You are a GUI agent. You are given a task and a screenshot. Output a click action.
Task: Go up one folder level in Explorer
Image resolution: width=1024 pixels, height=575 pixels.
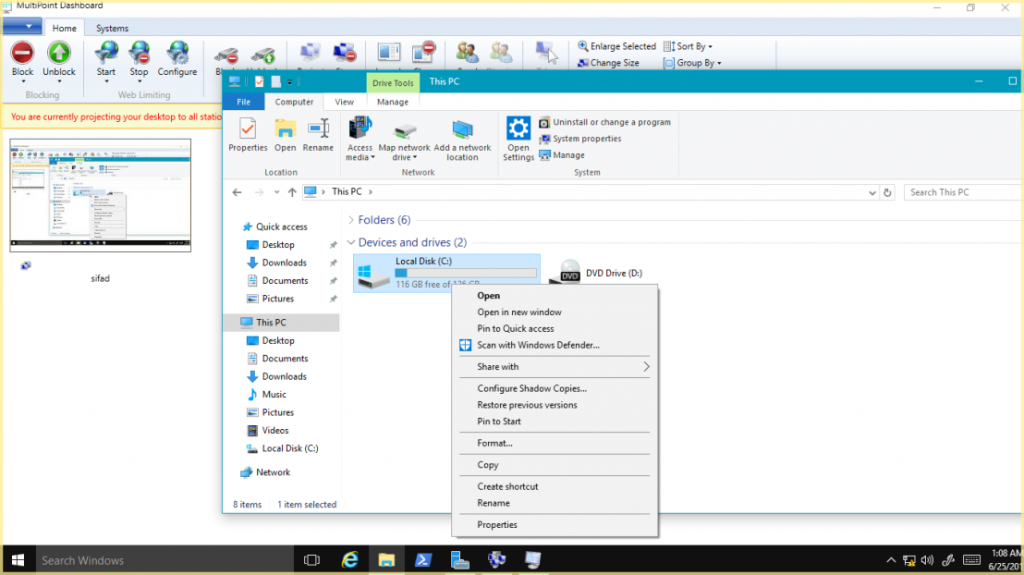pyautogui.click(x=292, y=192)
